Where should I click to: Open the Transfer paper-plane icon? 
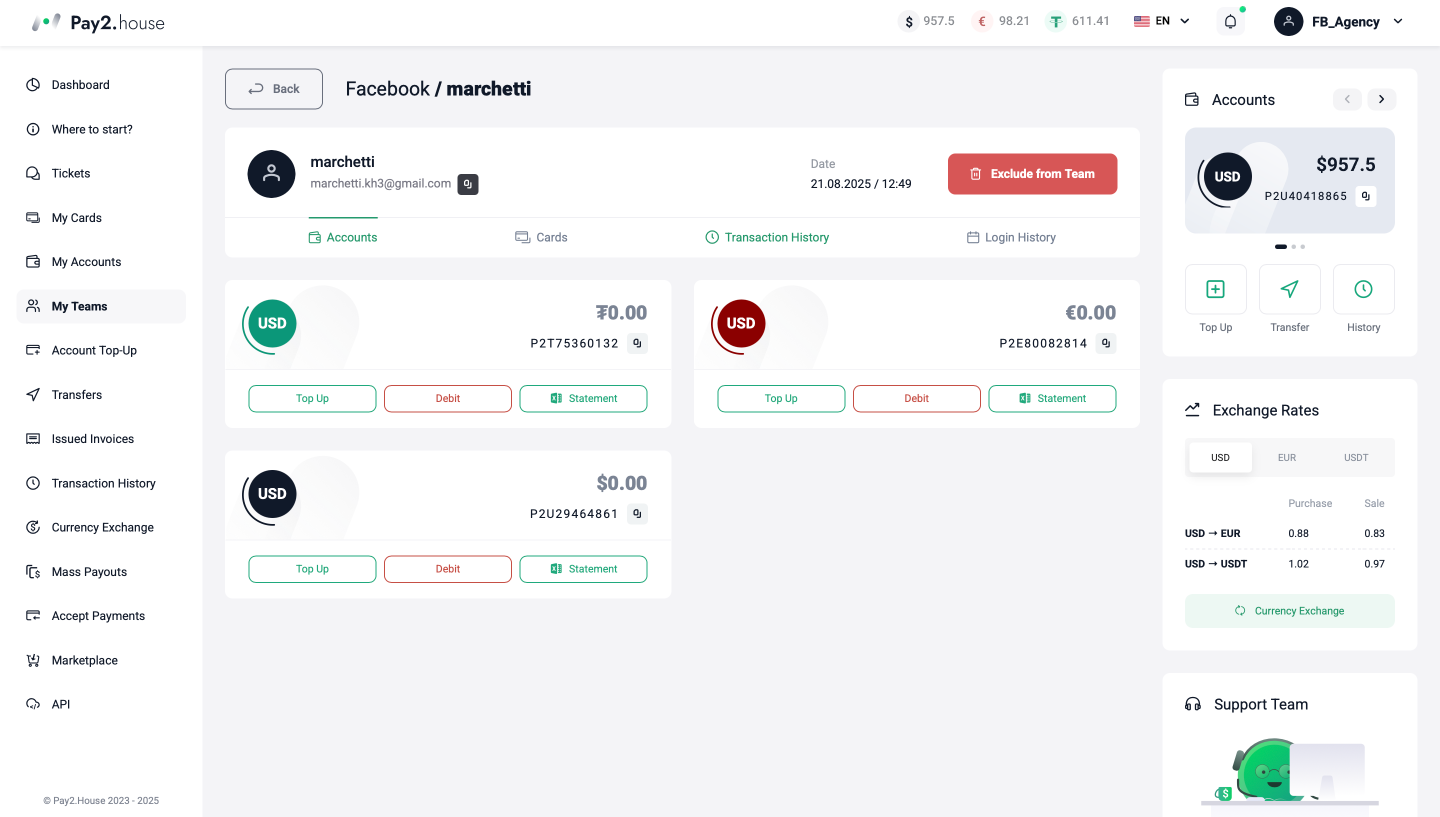point(1289,289)
